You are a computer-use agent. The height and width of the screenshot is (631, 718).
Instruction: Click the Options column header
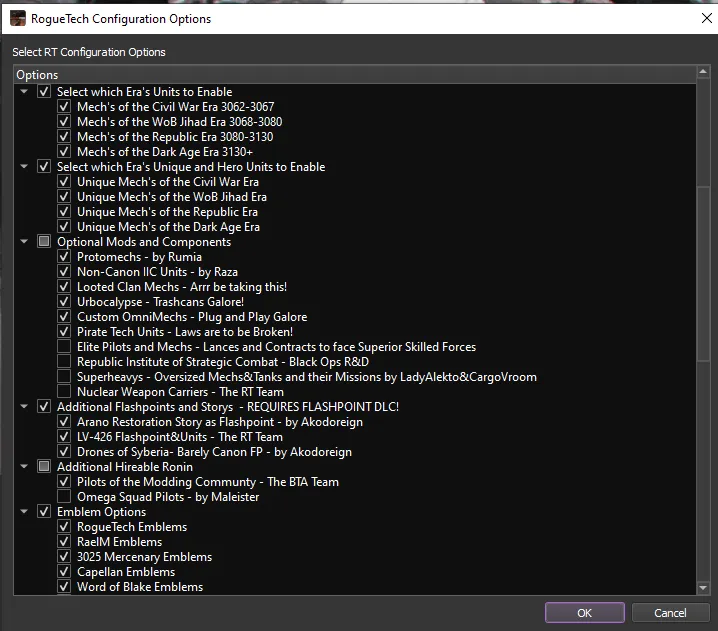(355, 75)
